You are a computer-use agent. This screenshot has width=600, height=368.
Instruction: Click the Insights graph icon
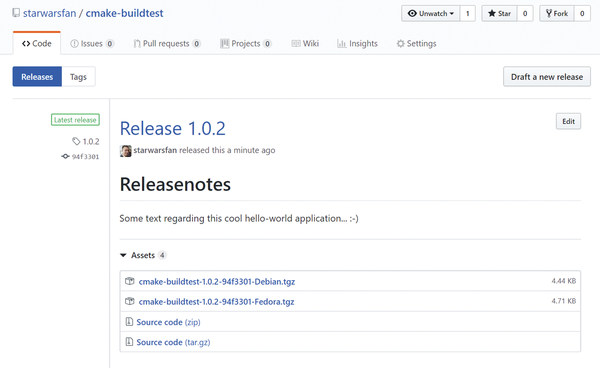342,44
